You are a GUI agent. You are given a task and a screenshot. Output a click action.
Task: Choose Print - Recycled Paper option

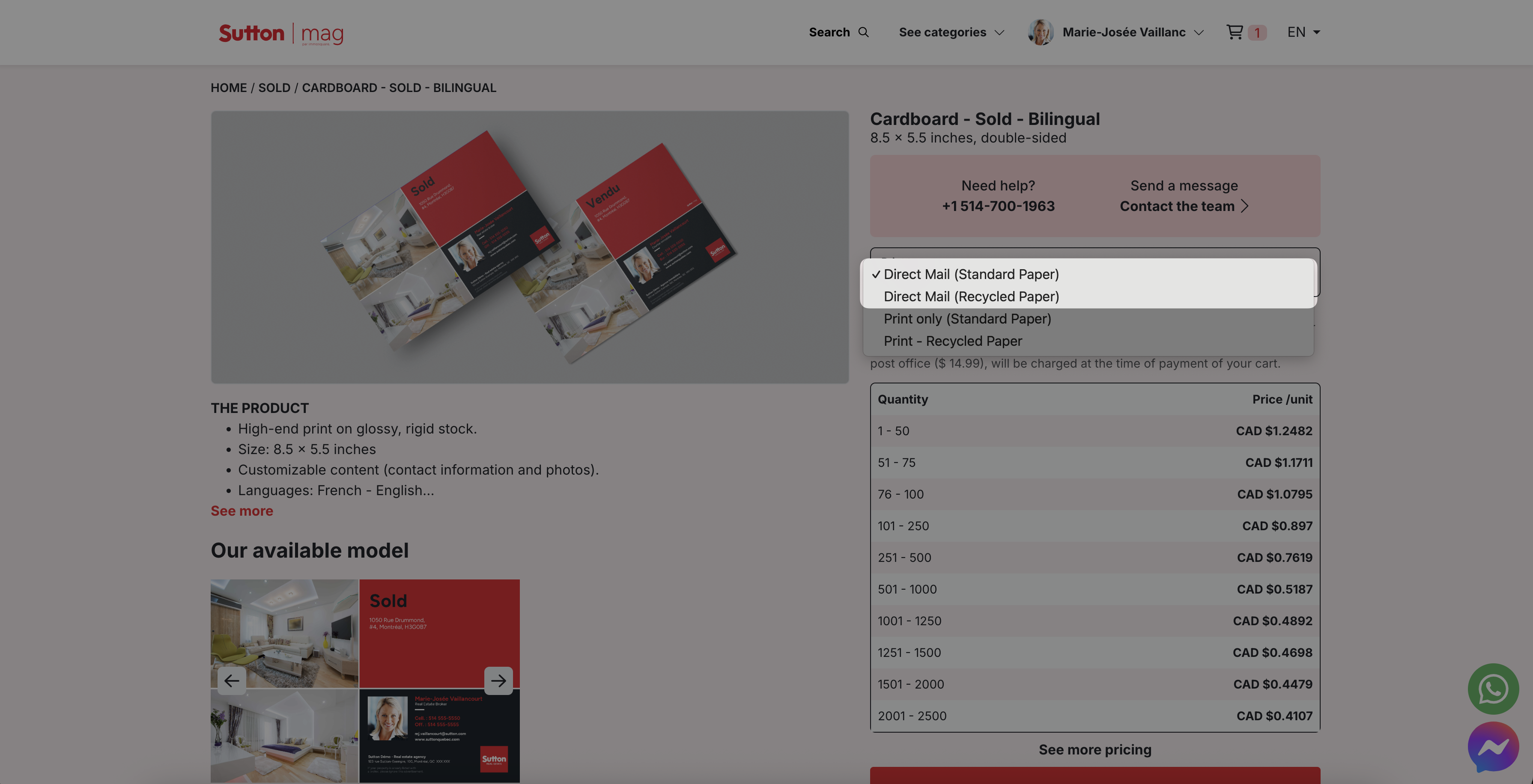coord(952,341)
